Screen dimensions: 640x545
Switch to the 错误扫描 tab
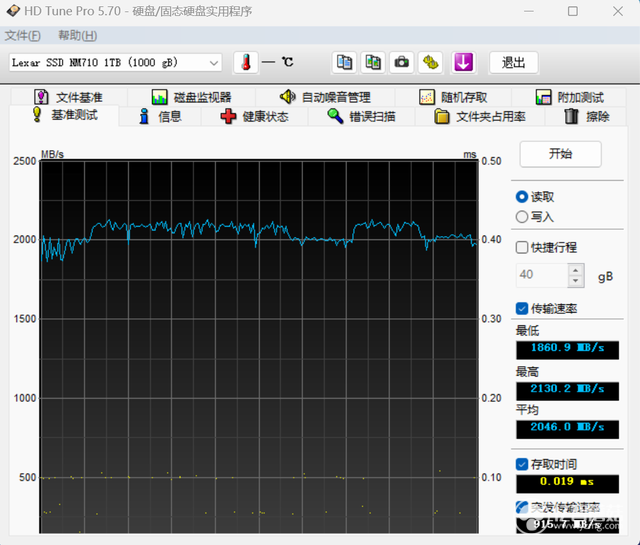pyautogui.click(x=361, y=117)
